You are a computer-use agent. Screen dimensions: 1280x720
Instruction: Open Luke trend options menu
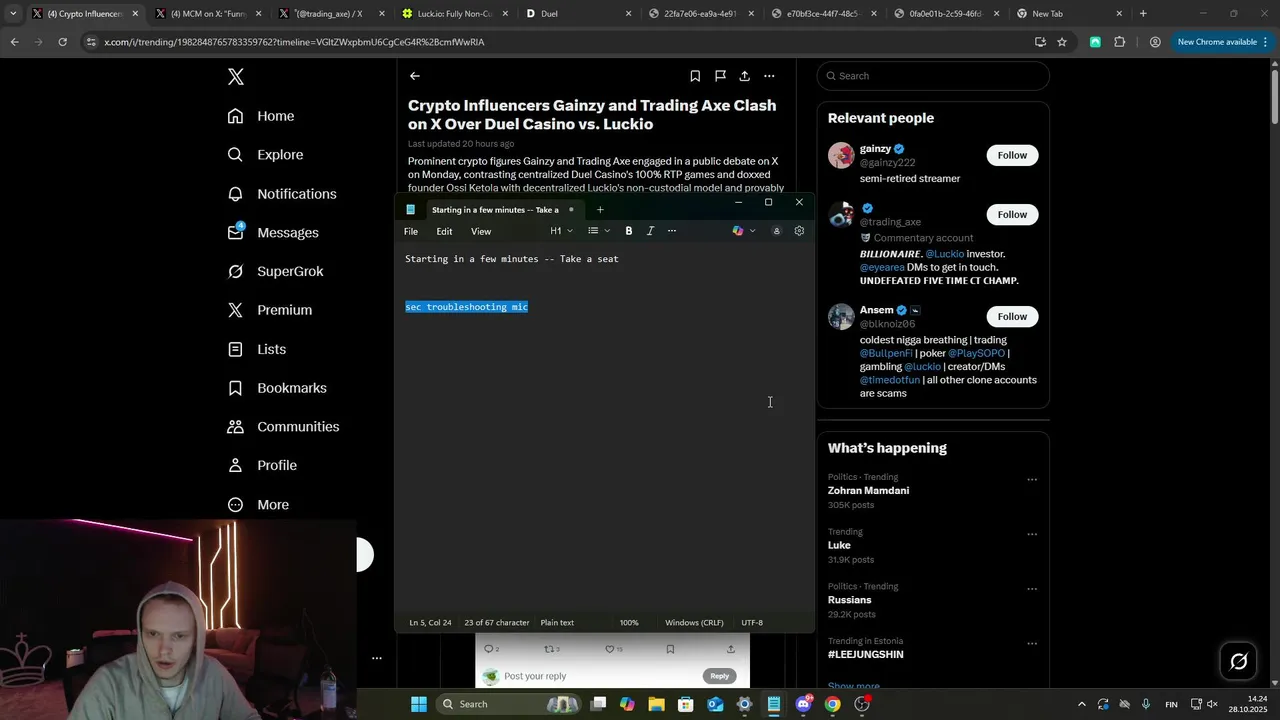click(x=1032, y=535)
